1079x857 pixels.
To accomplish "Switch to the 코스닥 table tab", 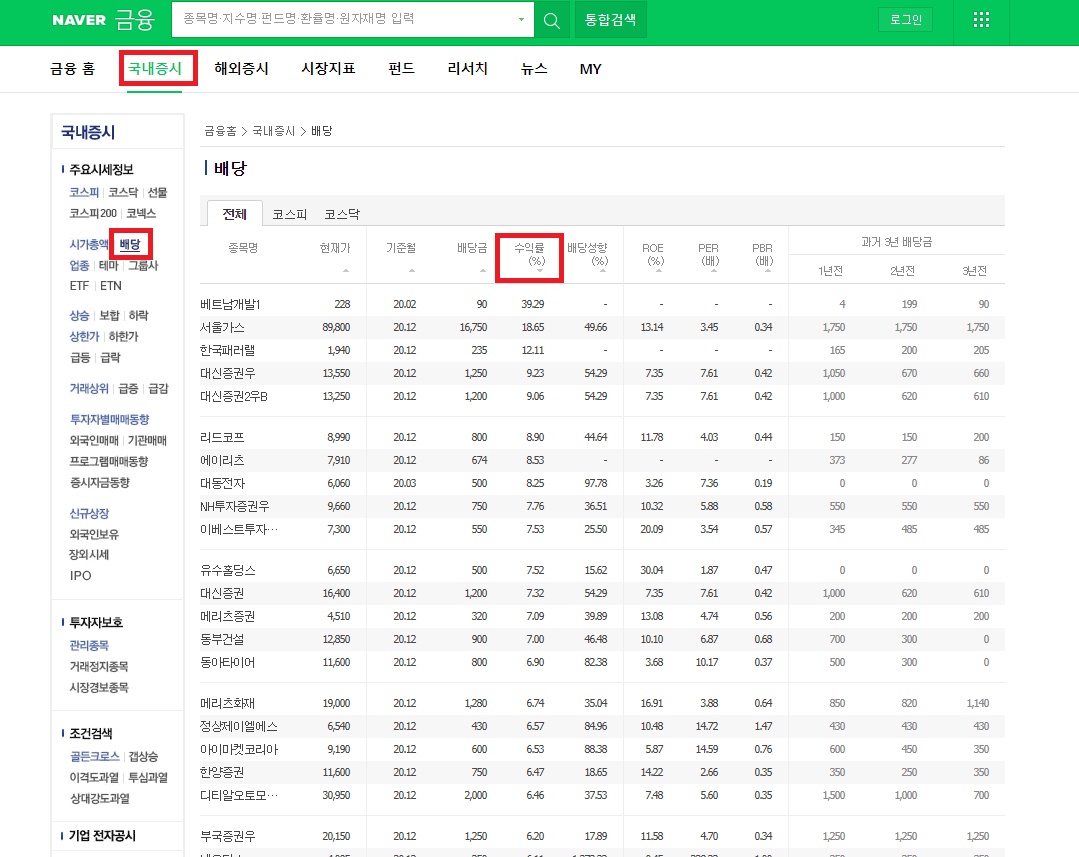I will 342,214.
